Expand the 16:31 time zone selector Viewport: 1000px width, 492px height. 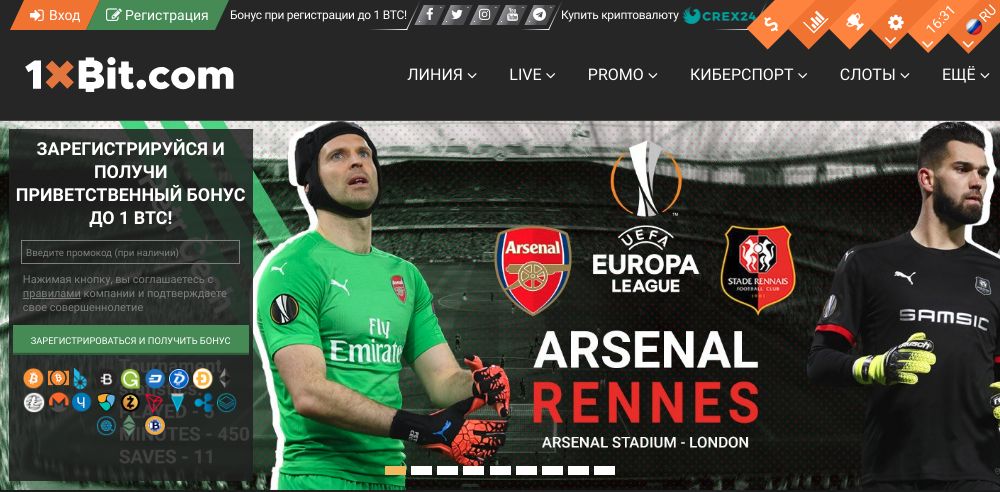[936, 24]
